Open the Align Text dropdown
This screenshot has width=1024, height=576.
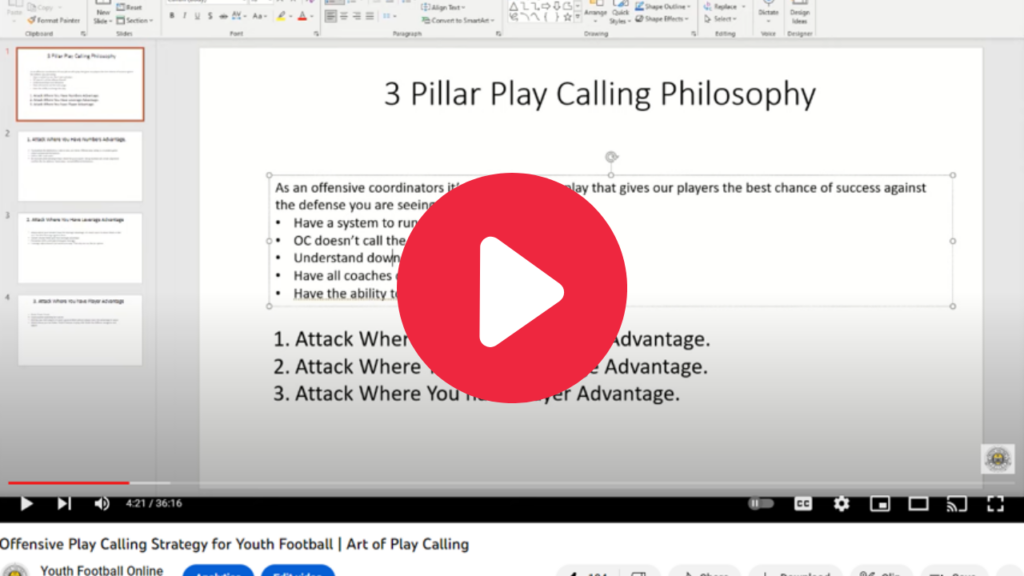(x=444, y=7)
